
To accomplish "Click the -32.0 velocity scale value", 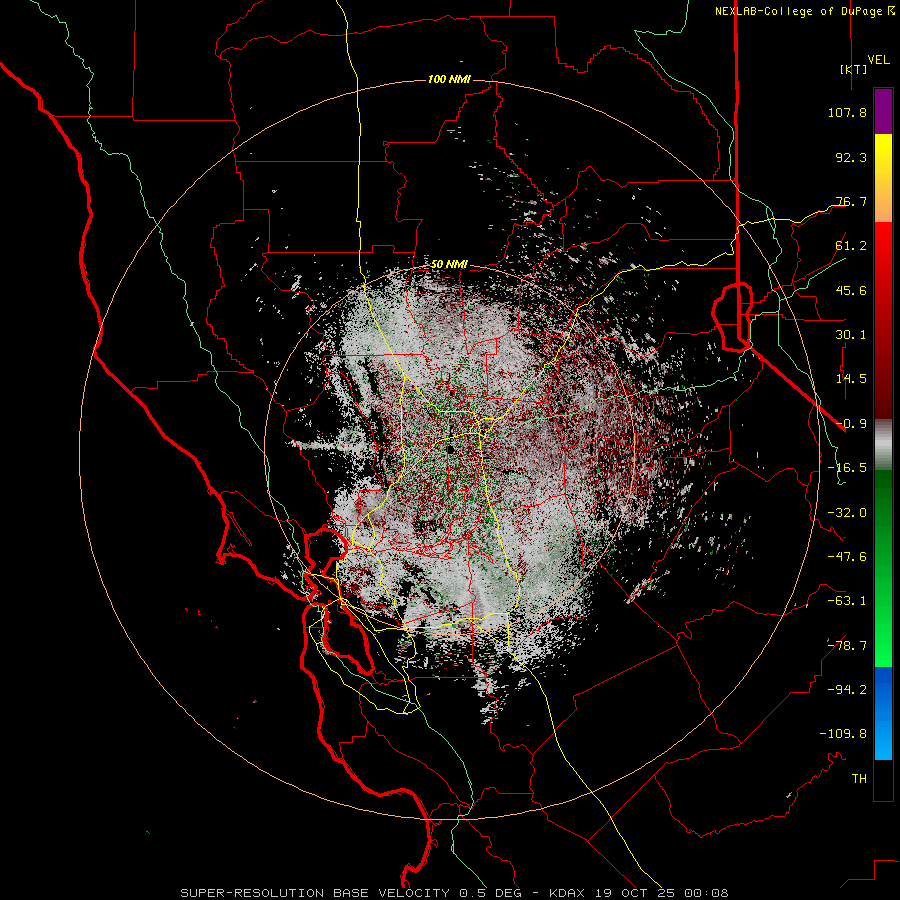I will pyautogui.click(x=847, y=513).
